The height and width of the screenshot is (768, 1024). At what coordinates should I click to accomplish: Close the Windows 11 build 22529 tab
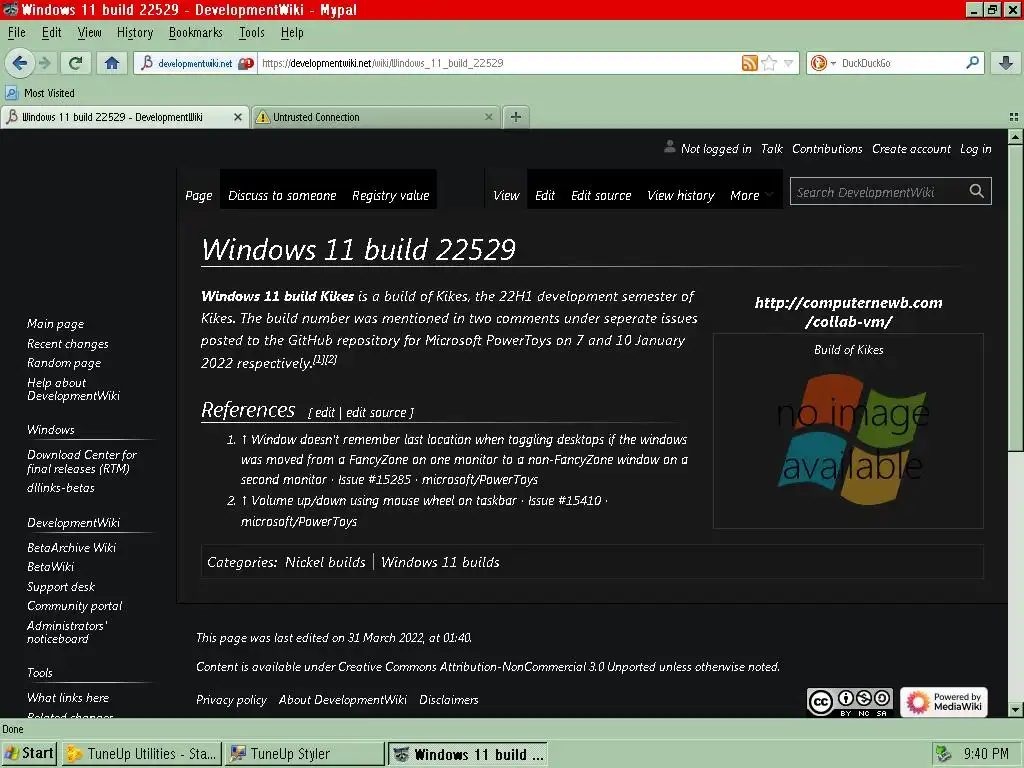tap(238, 117)
